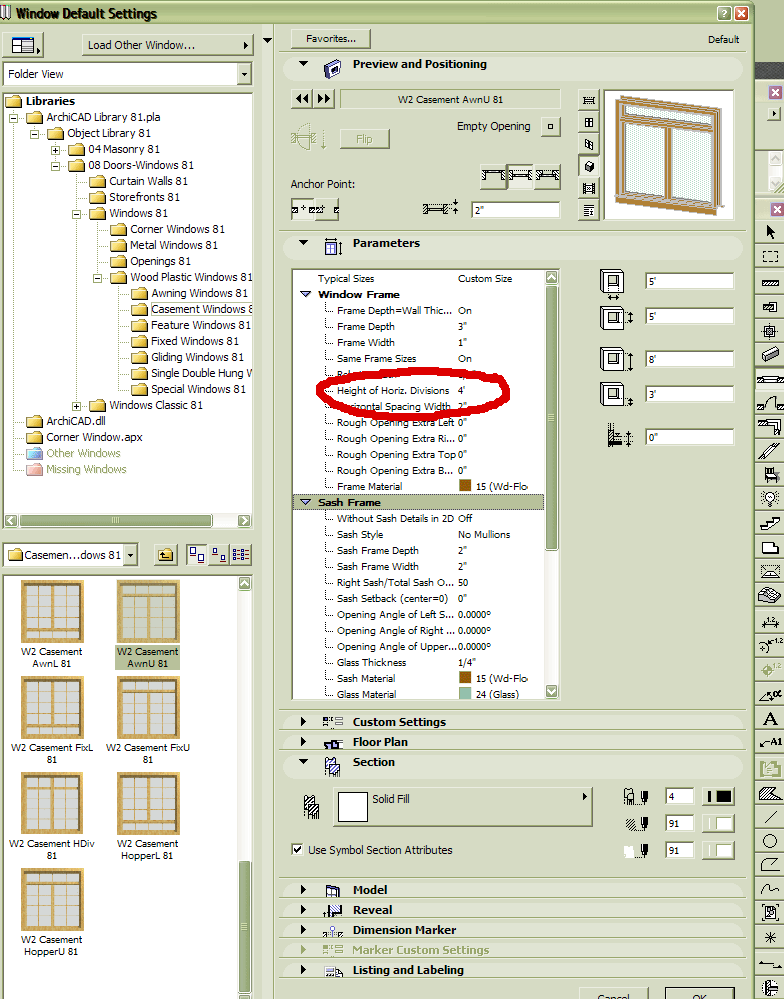Expand the Dimension Marker panel
Viewport: 784px width, 999px height.
click(303, 930)
